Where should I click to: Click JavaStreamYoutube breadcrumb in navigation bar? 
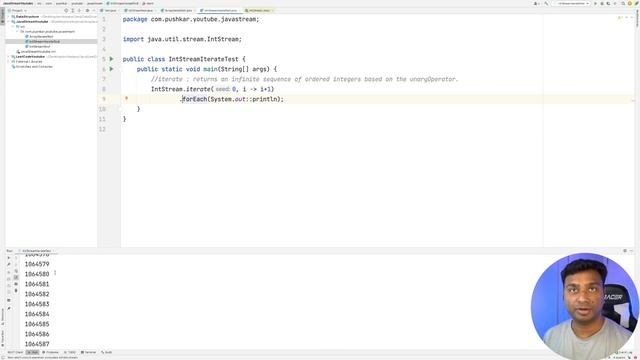(18, 3)
